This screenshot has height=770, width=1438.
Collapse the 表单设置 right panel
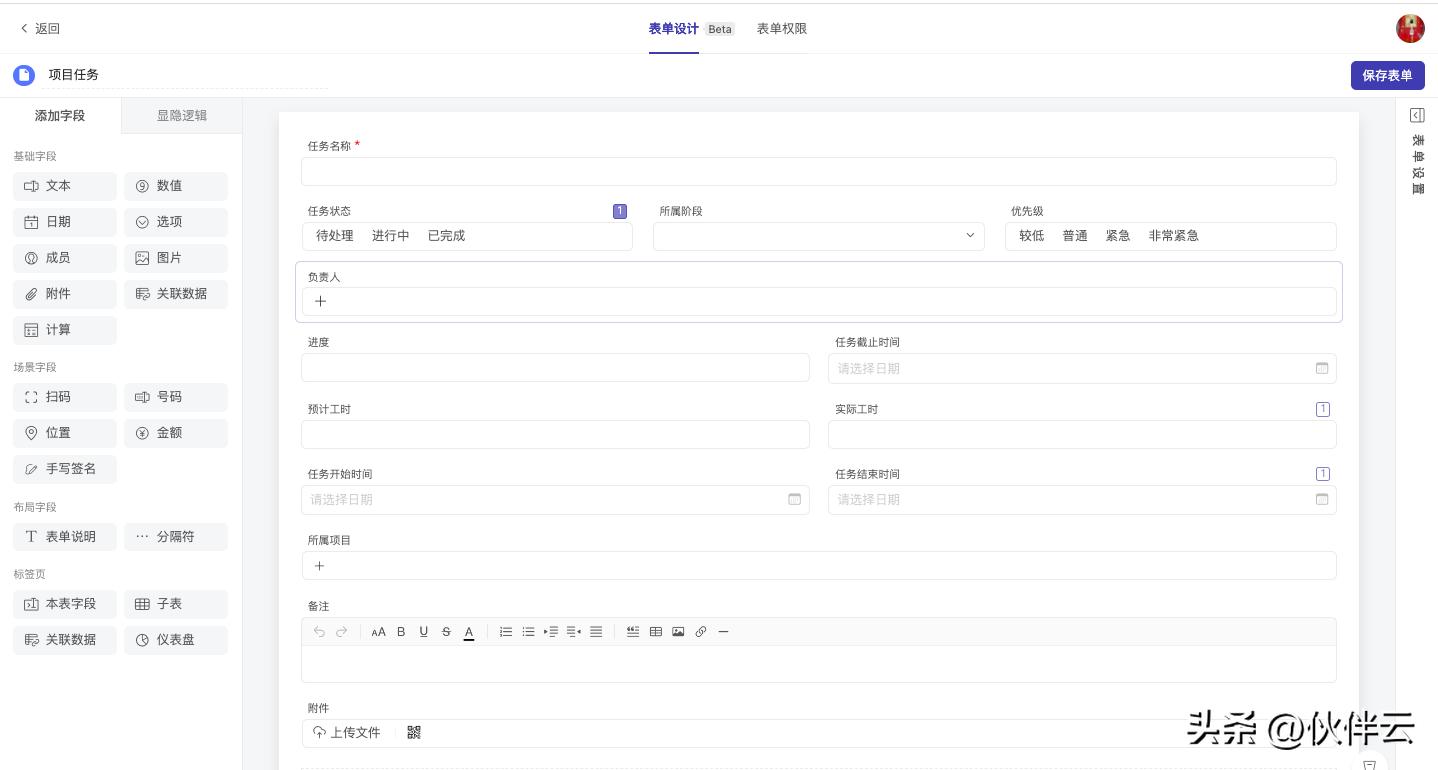click(x=1417, y=115)
